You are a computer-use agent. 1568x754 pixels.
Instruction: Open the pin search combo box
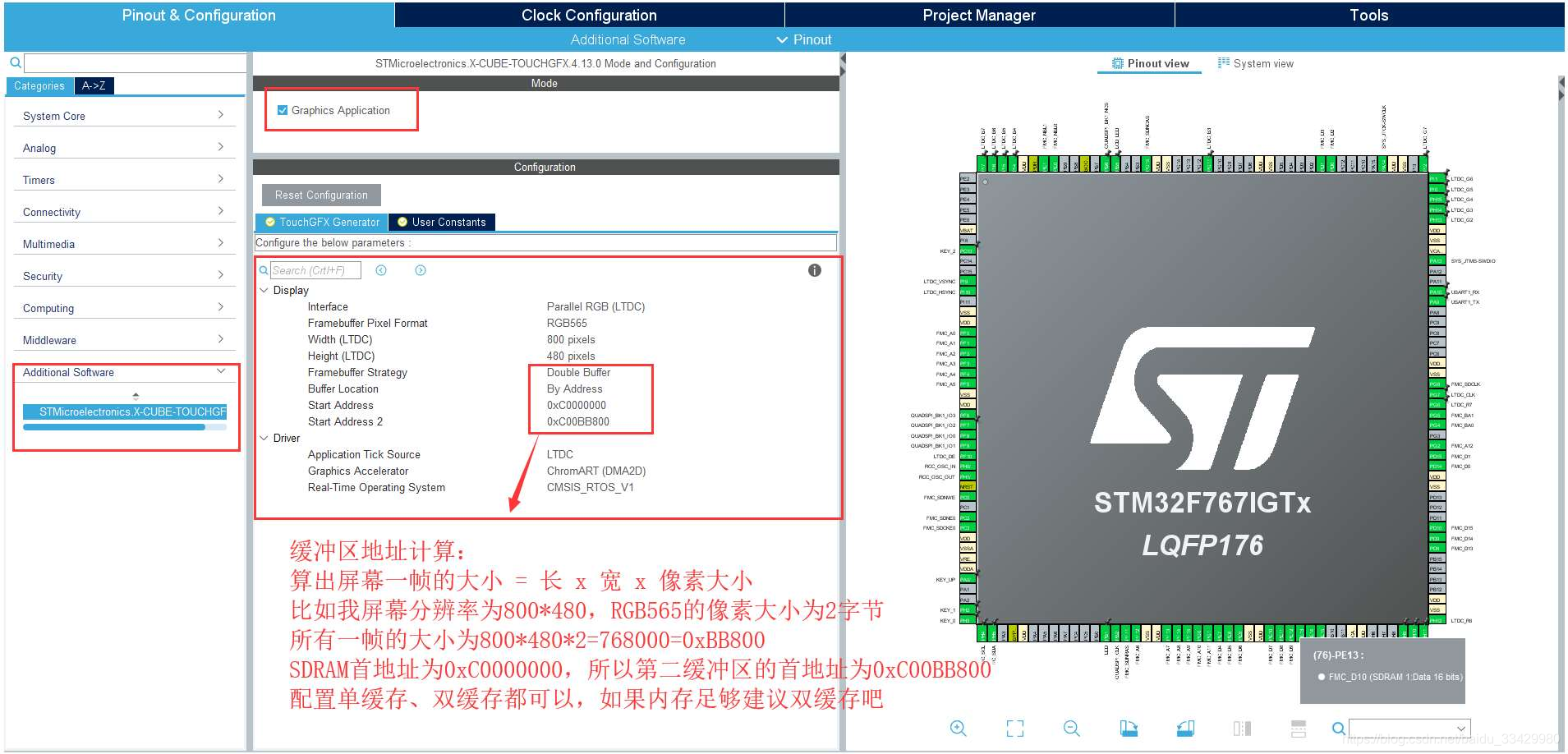(1409, 729)
